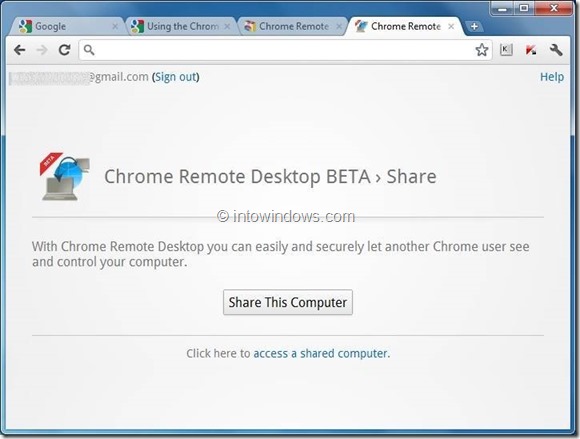Click the magnifier icon in address bar
Viewport: 580px width, 439px height.
[x=89, y=50]
